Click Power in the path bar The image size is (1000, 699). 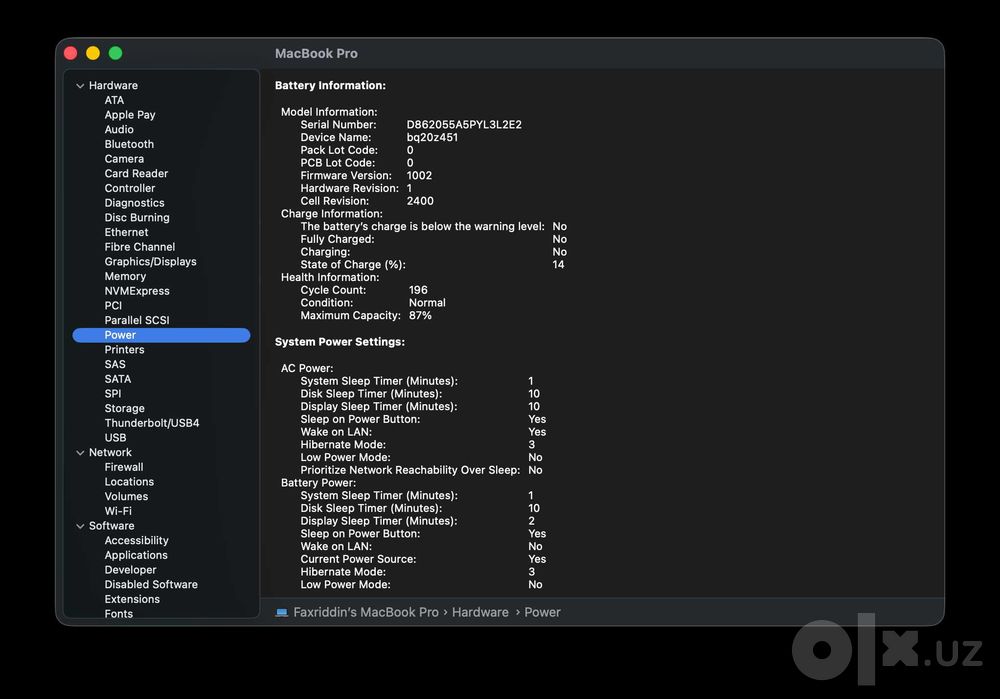click(542, 612)
